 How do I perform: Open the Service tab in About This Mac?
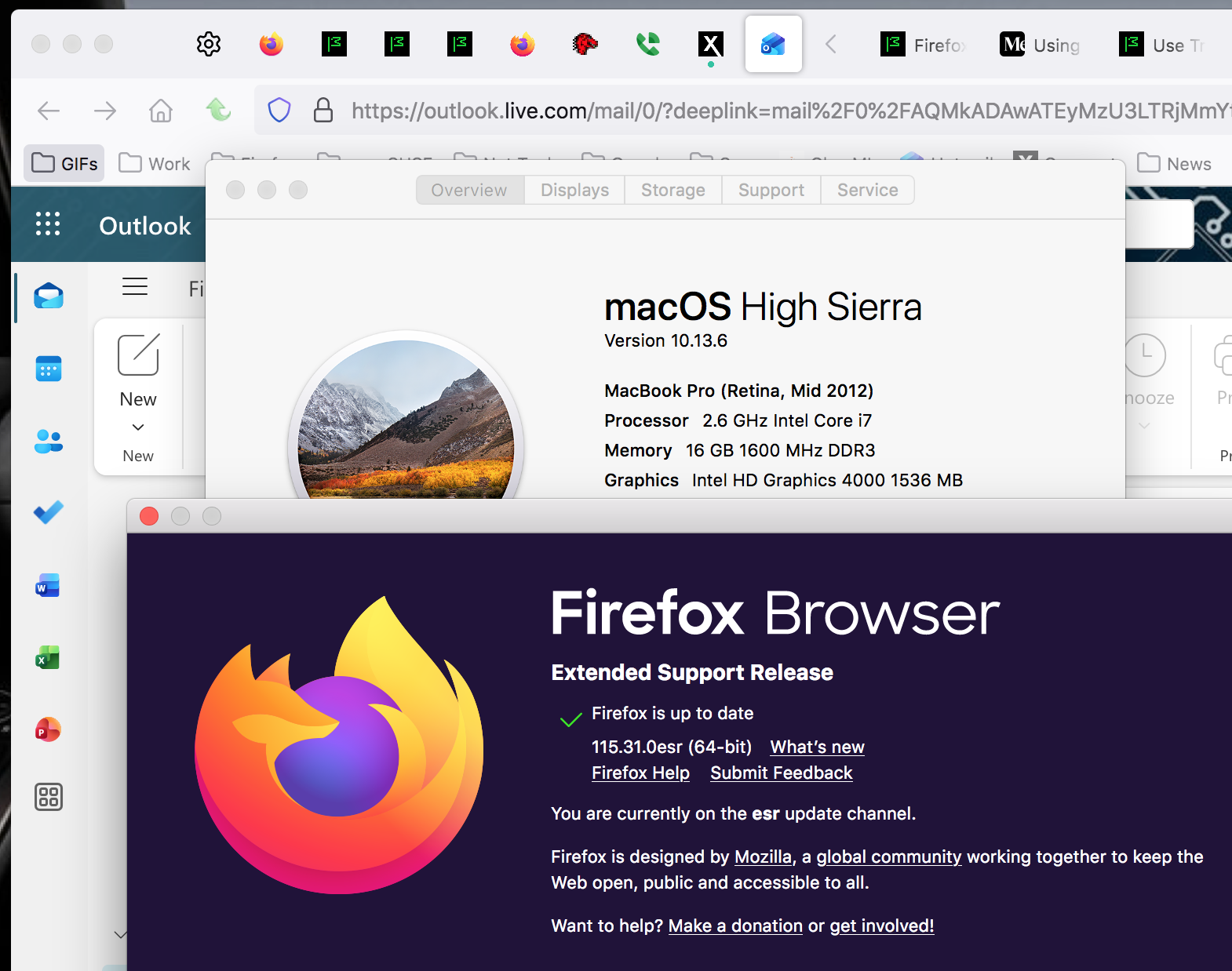(x=868, y=190)
